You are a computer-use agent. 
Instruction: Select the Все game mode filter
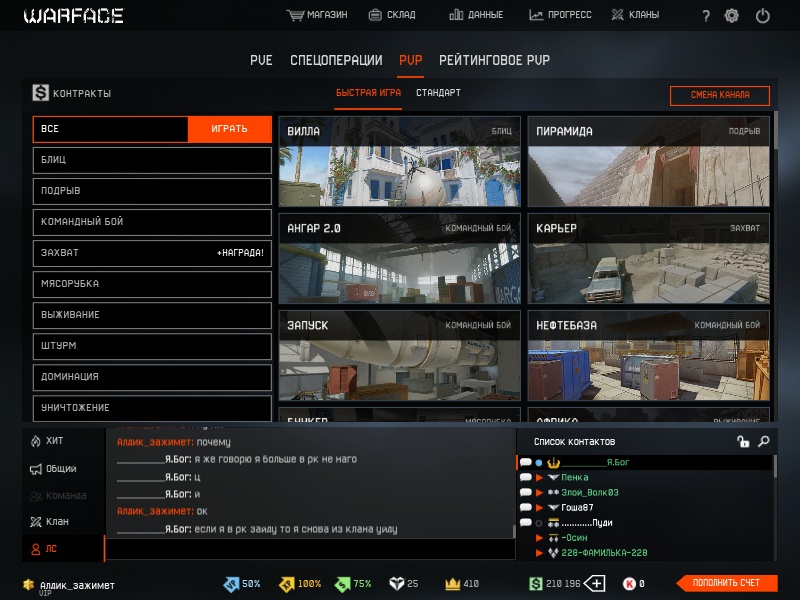coord(111,129)
